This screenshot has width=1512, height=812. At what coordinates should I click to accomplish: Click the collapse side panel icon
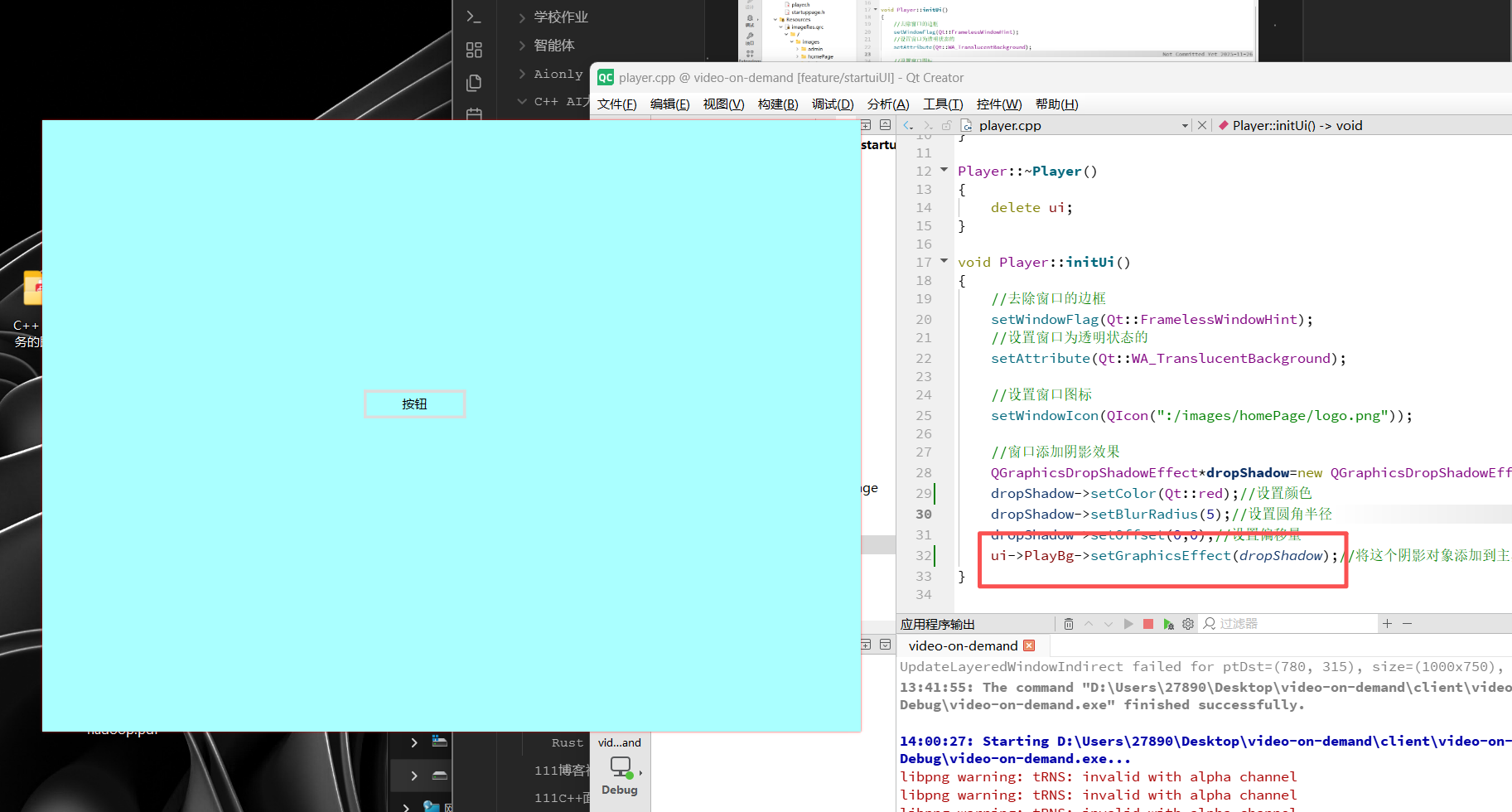885,125
